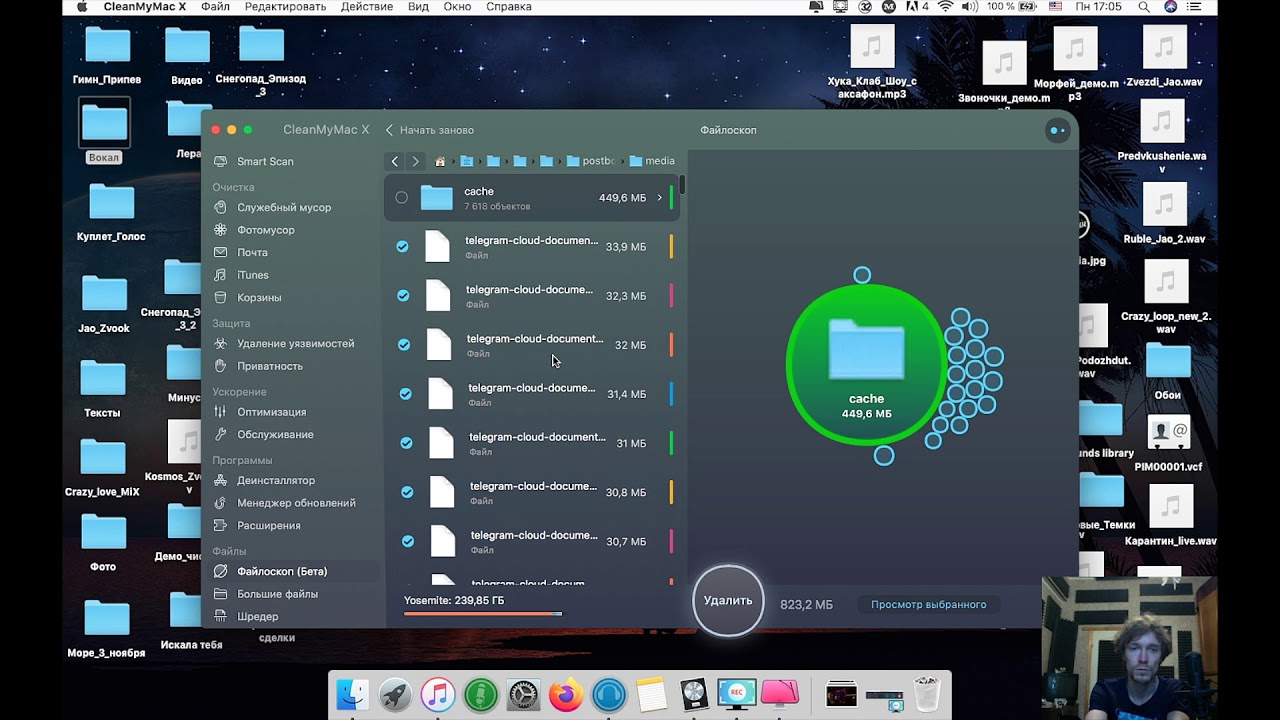
Task: Click the file list scrollbar
Action: [682, 185]
